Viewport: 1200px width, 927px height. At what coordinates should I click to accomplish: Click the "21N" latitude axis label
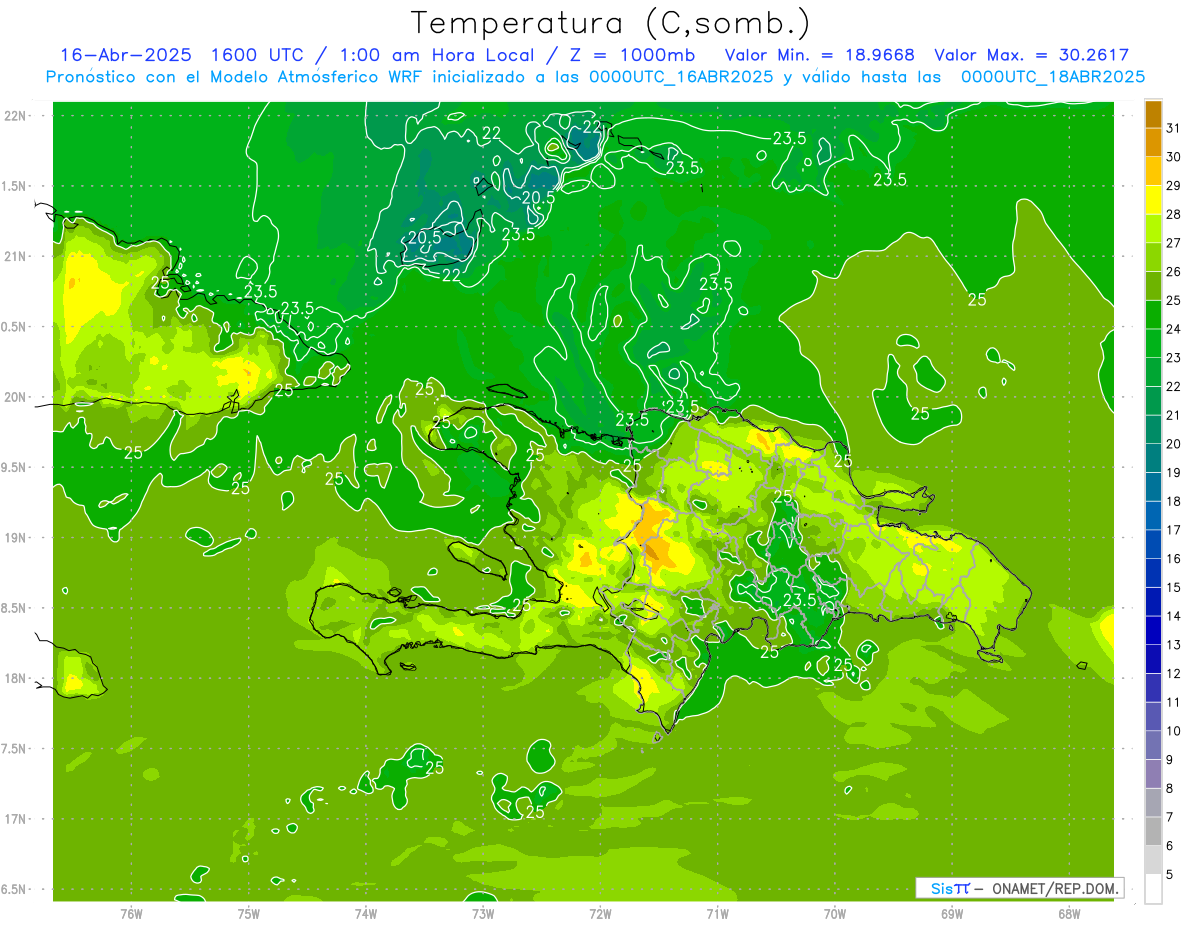point(16,256)
